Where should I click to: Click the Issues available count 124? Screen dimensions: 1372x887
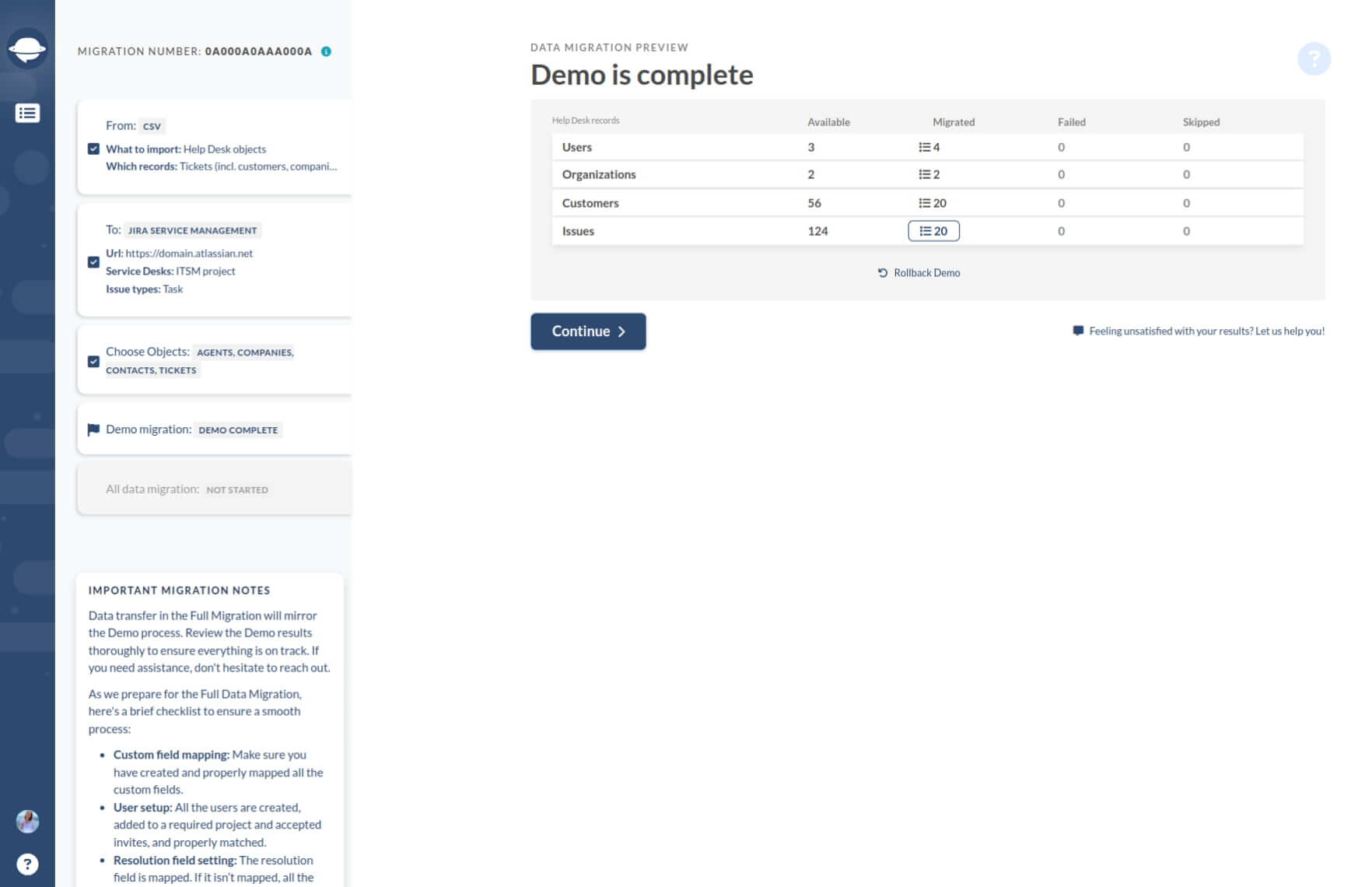[x=817, y=231]
